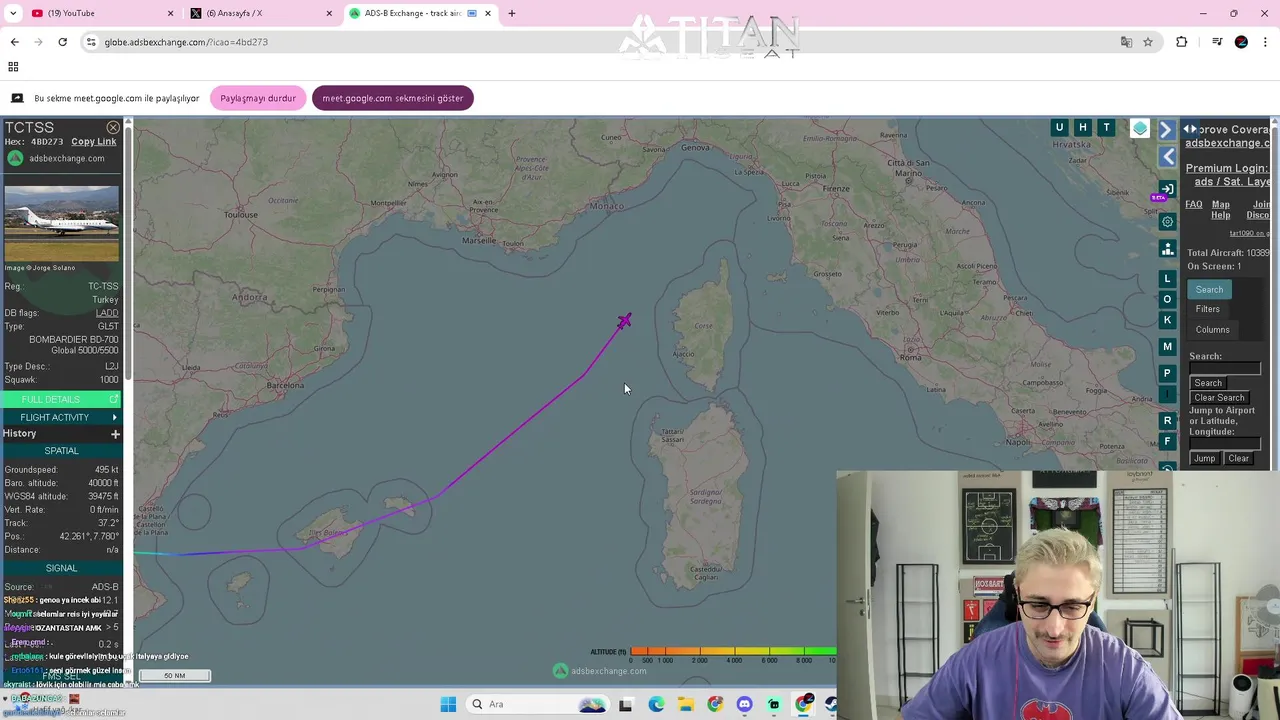Open the Chrome profile avatar
Viewport: 1280px width, 720px height.
1241,42
